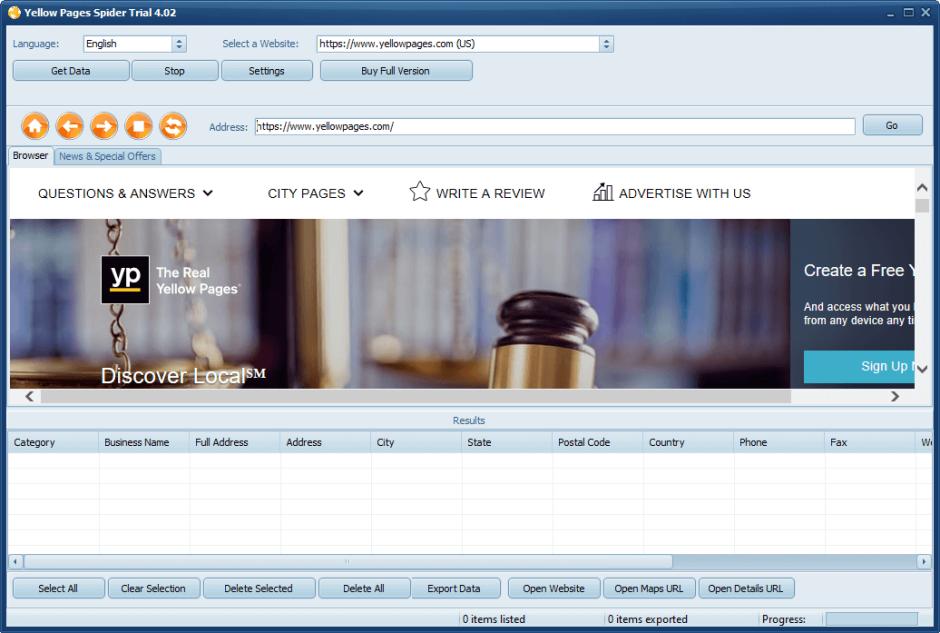Click the Get Data button

[71, 71]
